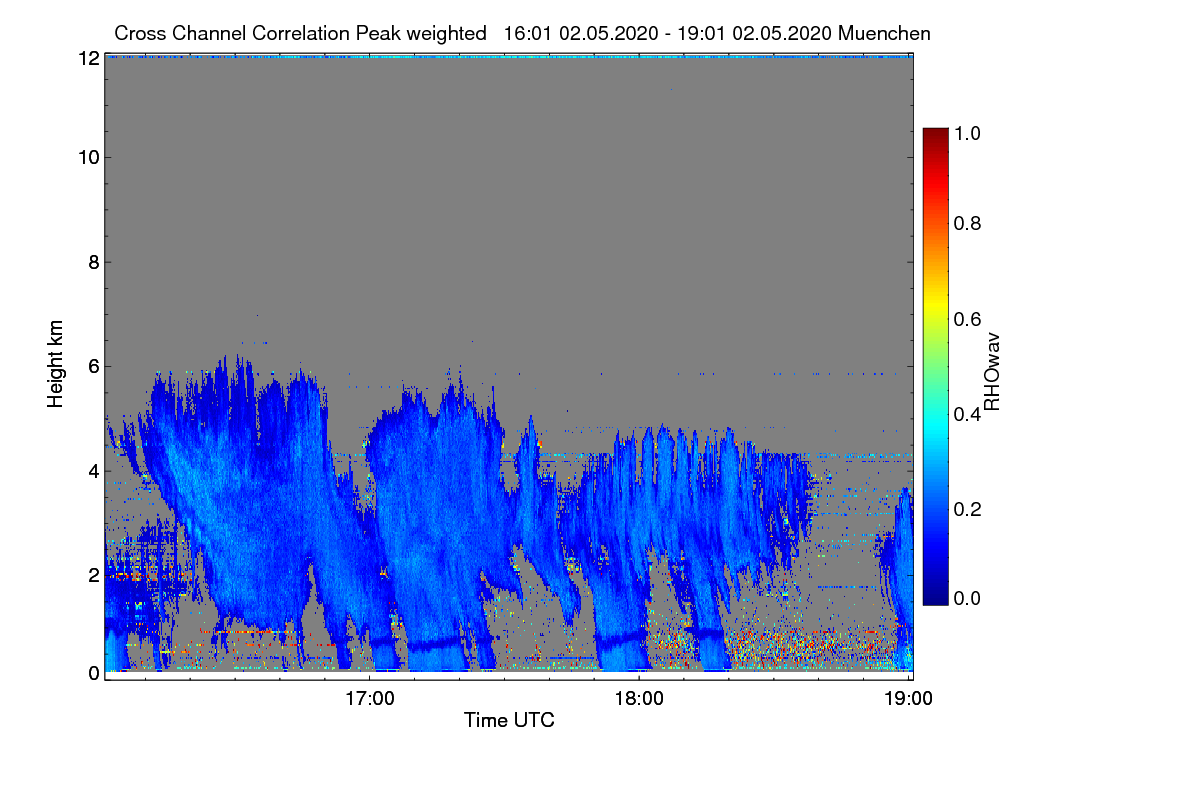
Task: Click the height tick label '4'
Action: [94, 471]
